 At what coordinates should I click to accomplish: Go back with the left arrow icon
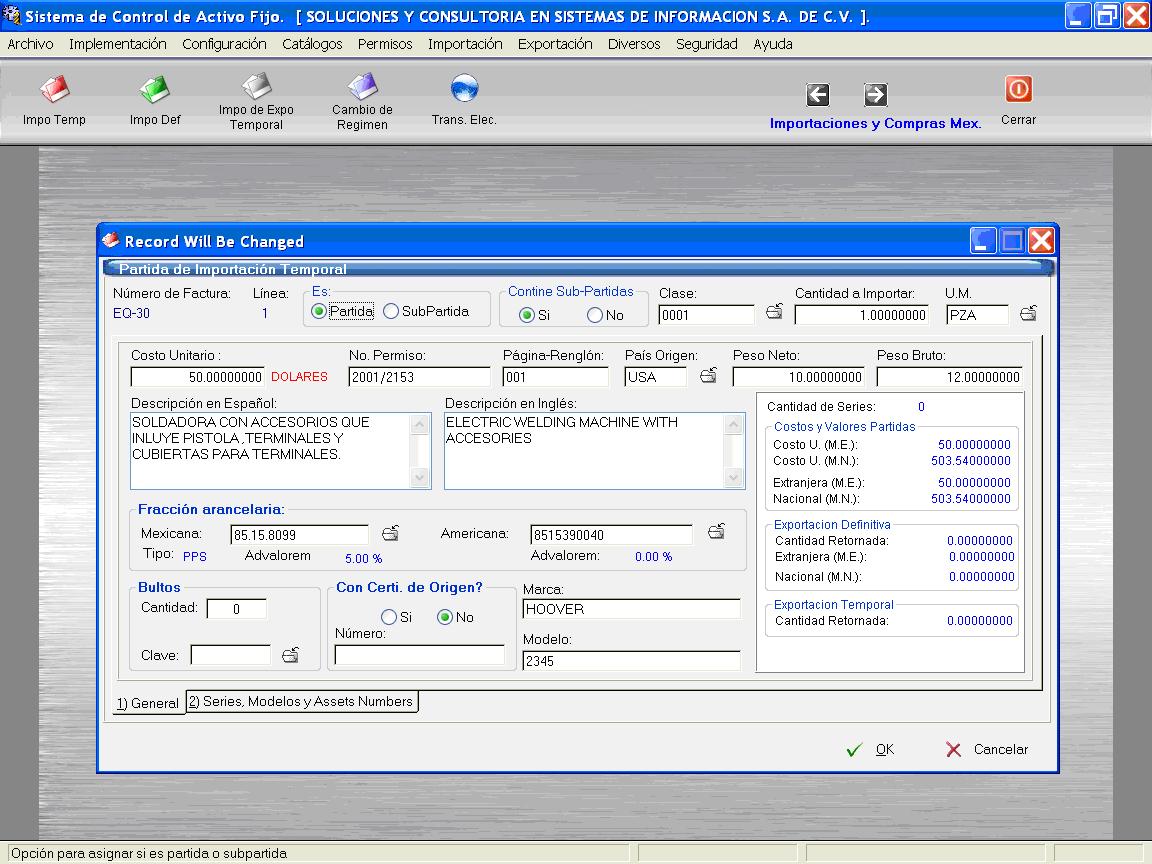[x=818, y=95]
